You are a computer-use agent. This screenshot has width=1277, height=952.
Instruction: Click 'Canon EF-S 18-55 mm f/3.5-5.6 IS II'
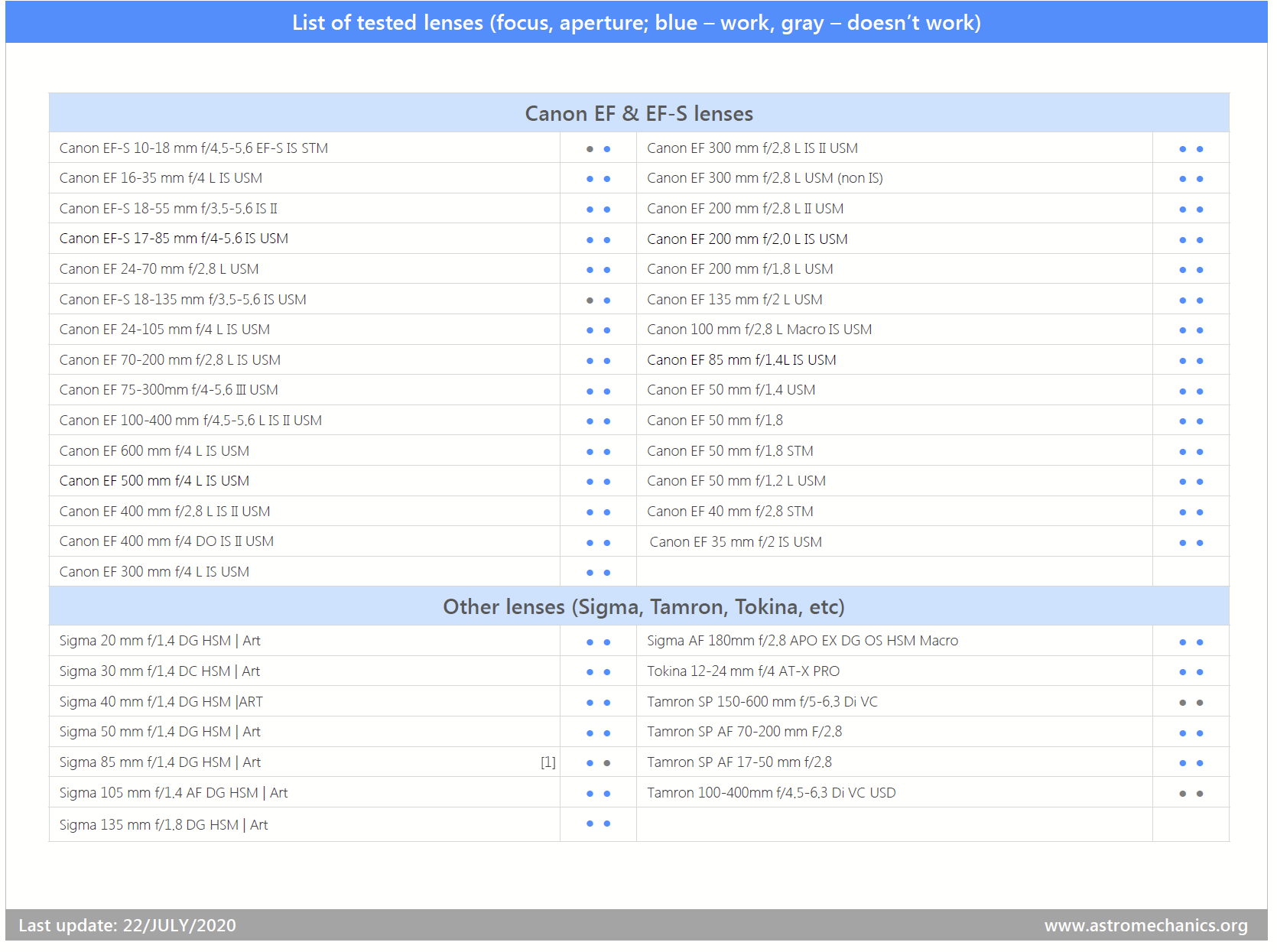(x=168, y=209)
